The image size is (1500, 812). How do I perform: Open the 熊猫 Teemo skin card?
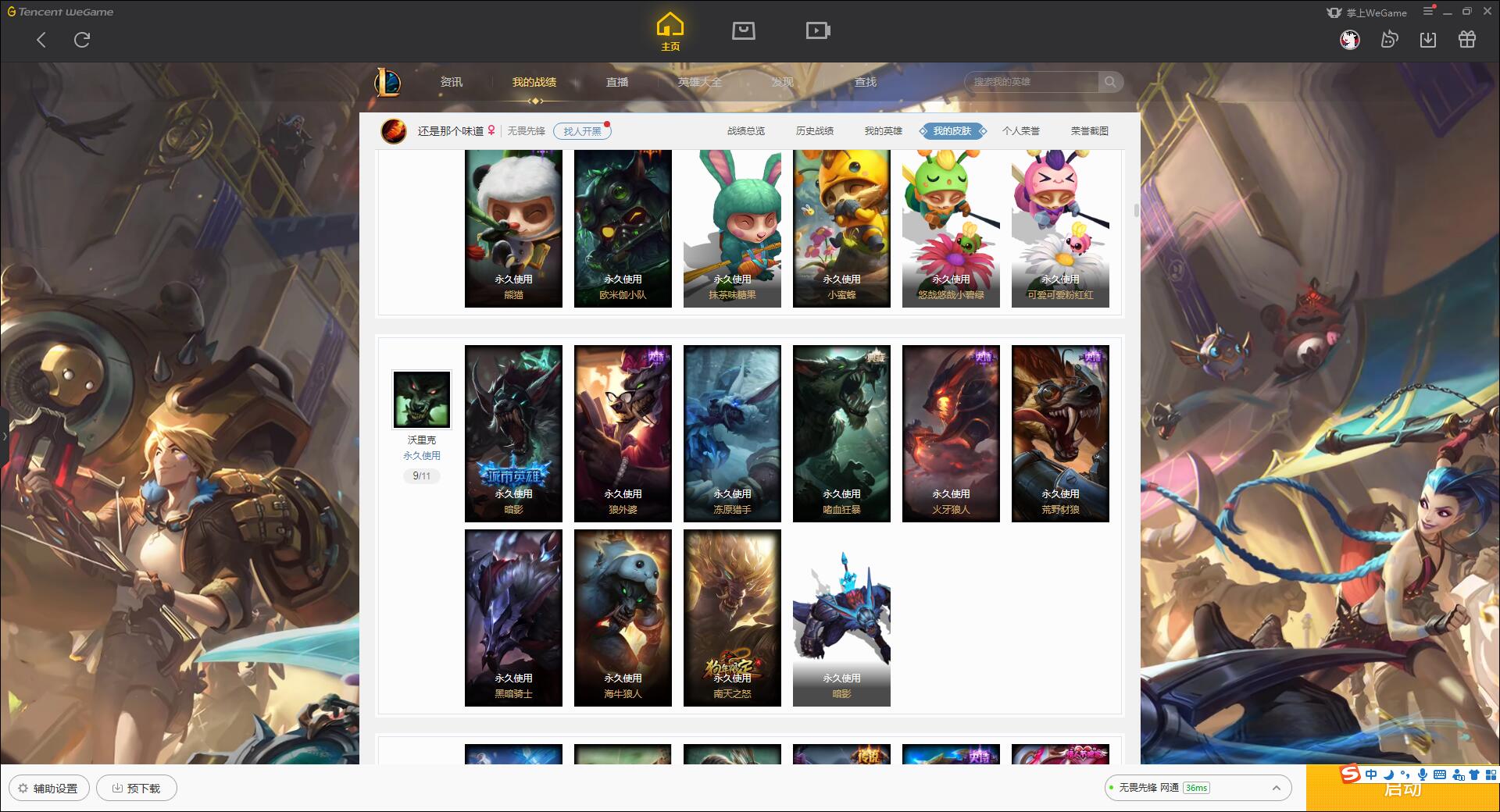pos(513,228)
